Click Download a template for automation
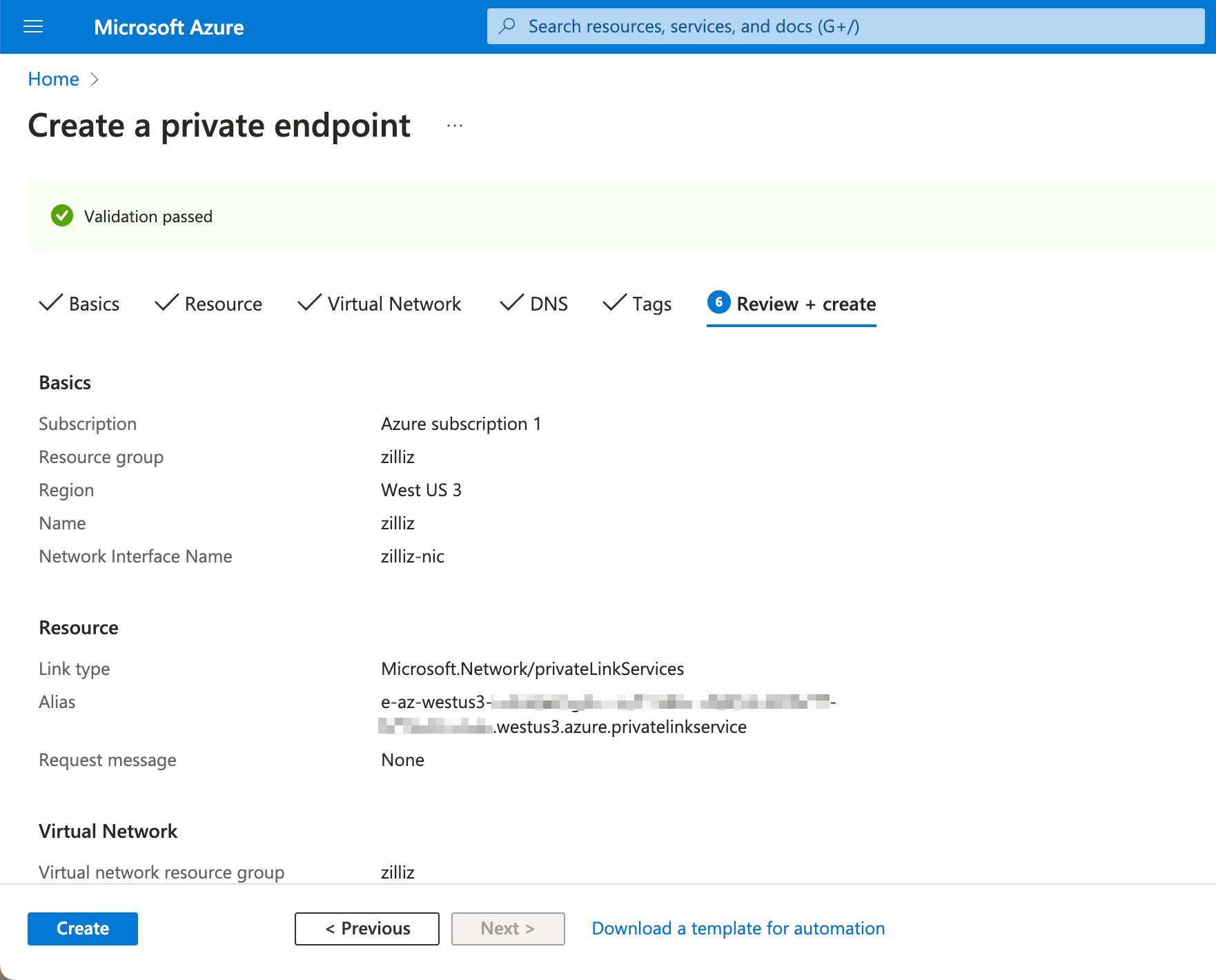 [x=738, y=929]
